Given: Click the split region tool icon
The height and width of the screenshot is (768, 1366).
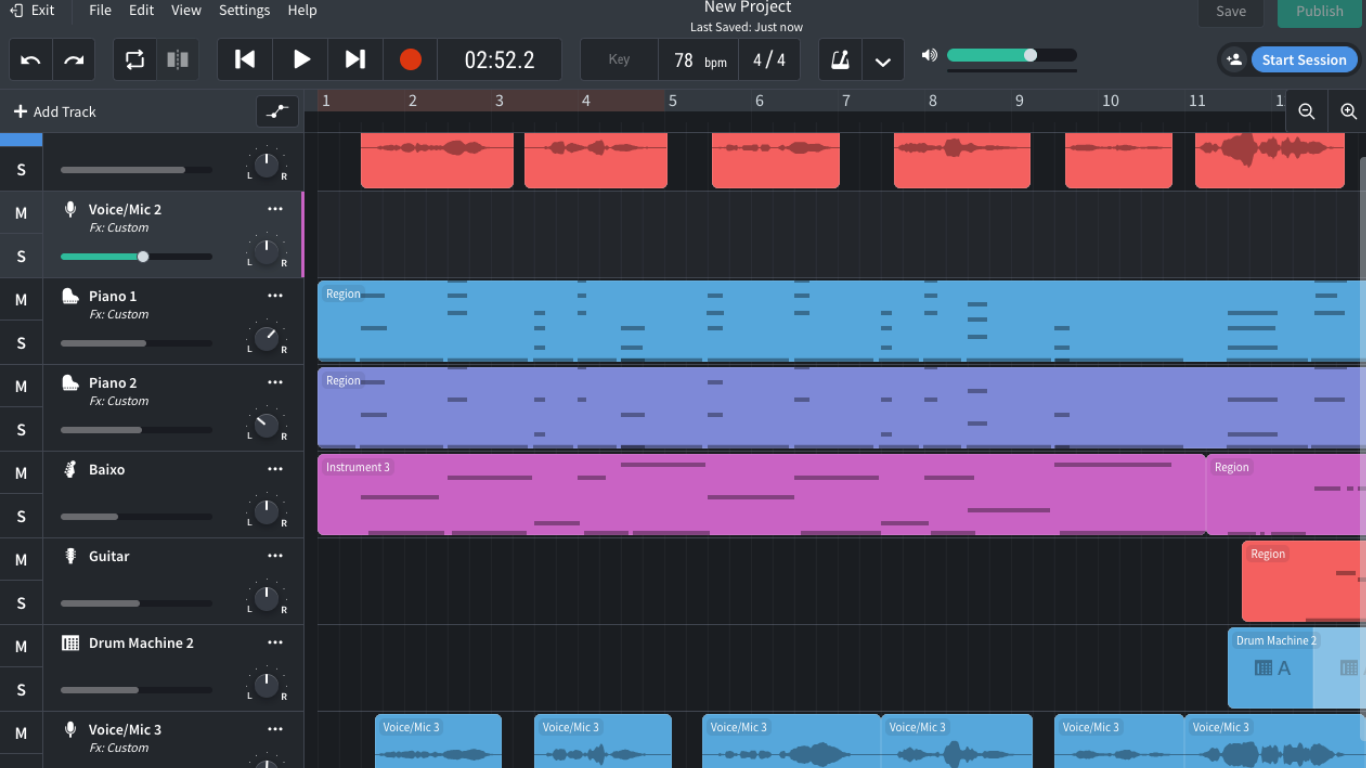Looking at the screenshot, I should pos(178,60).
